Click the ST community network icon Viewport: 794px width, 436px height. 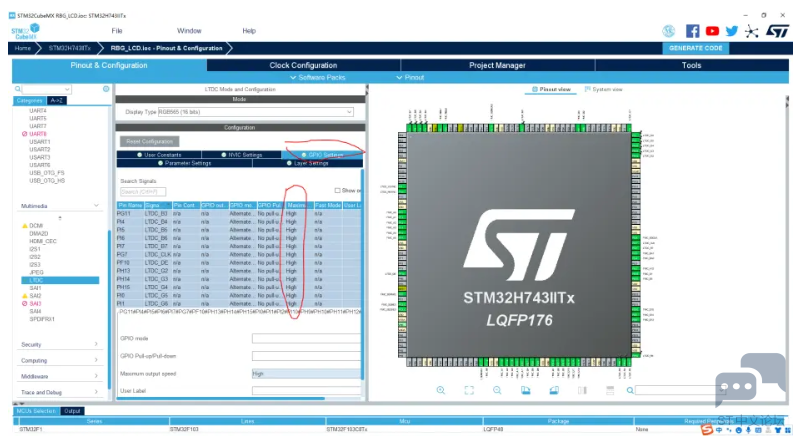click(751, 31)
